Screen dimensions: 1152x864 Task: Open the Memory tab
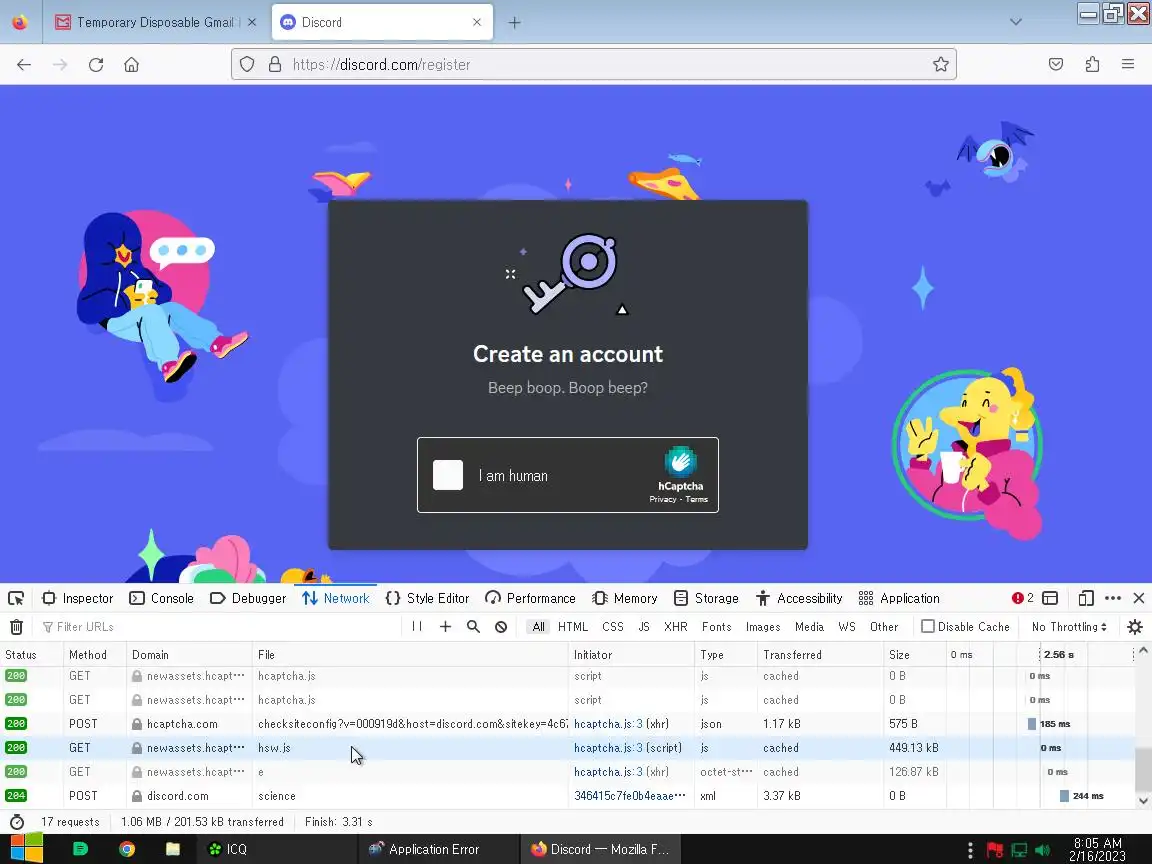[624, 598]
